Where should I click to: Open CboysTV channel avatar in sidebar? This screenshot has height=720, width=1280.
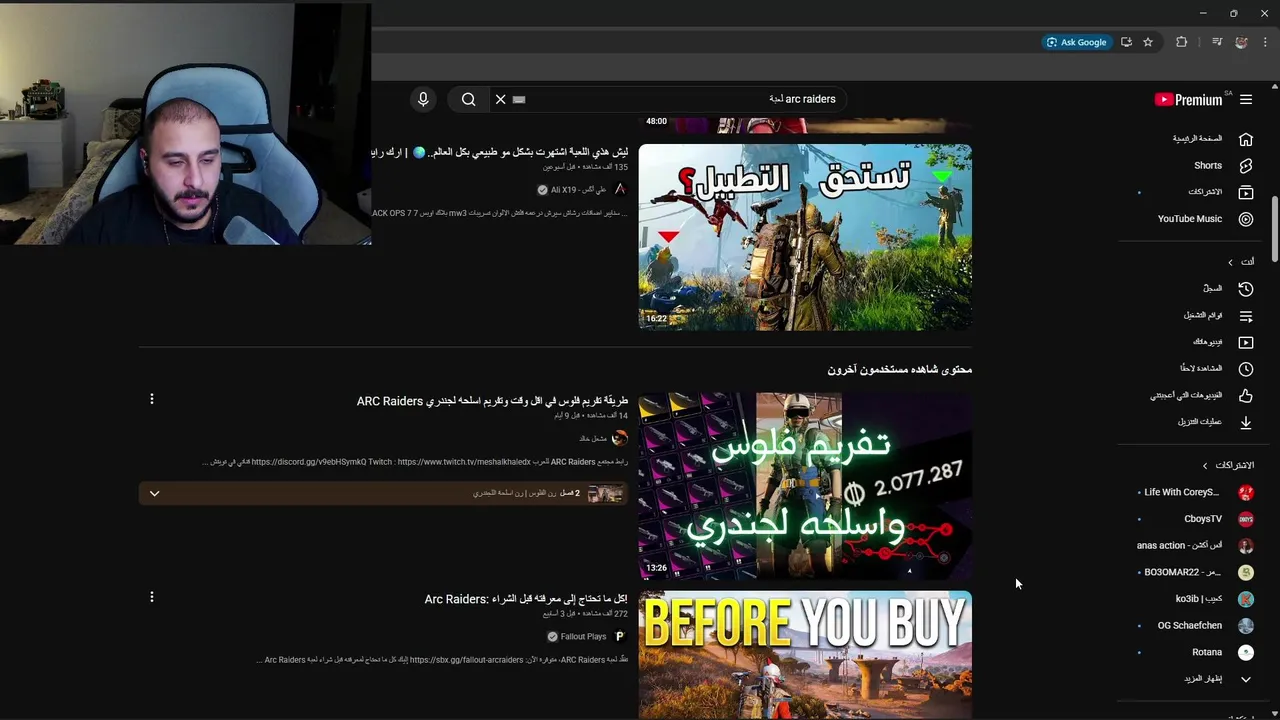coord(1246,519)
